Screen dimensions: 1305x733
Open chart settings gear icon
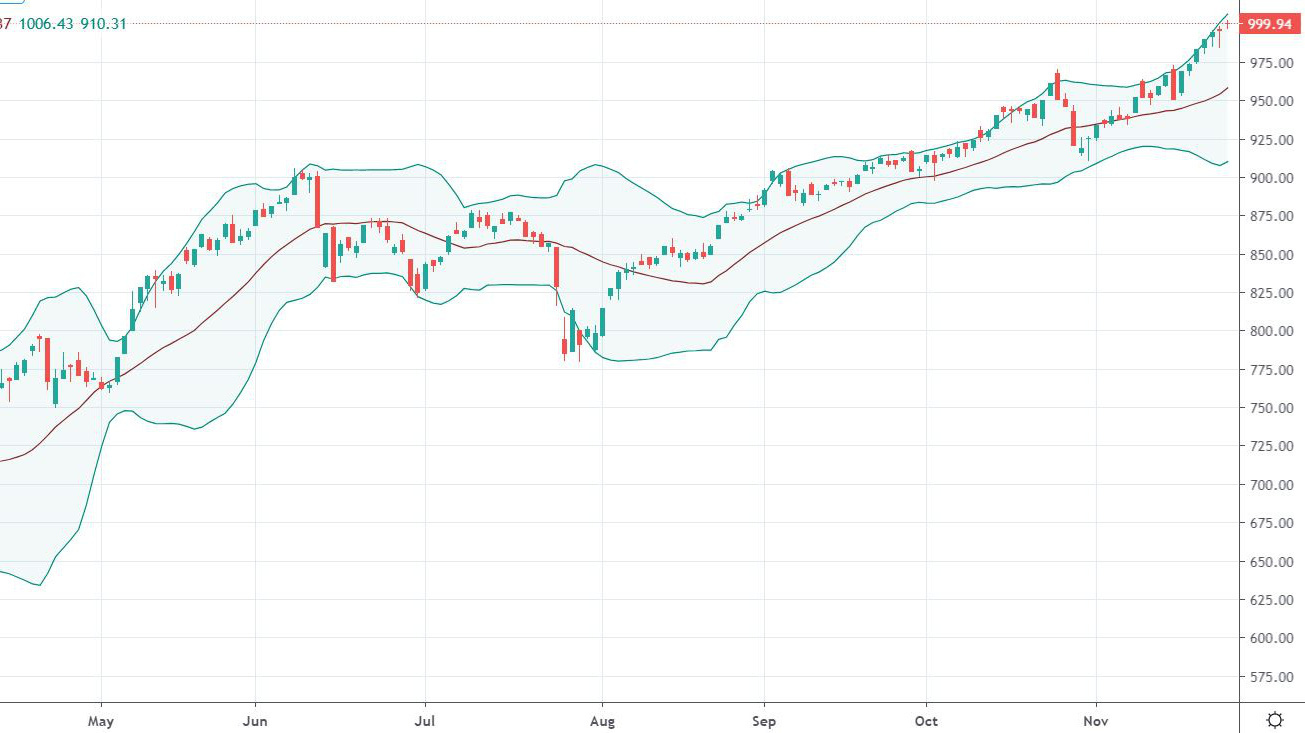coord(1275,719)
